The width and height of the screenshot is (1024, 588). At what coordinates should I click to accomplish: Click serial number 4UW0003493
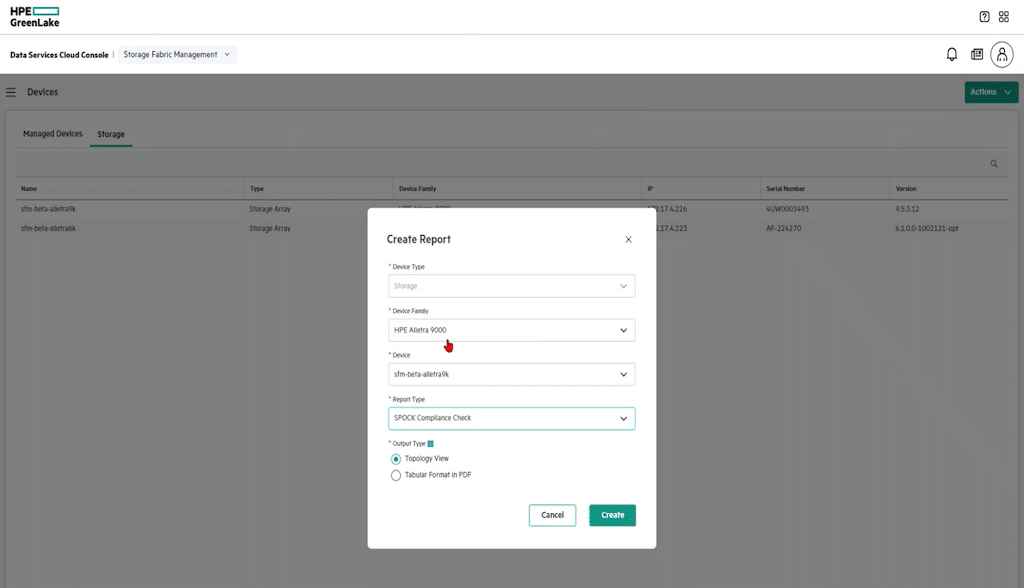pos(788,209)
